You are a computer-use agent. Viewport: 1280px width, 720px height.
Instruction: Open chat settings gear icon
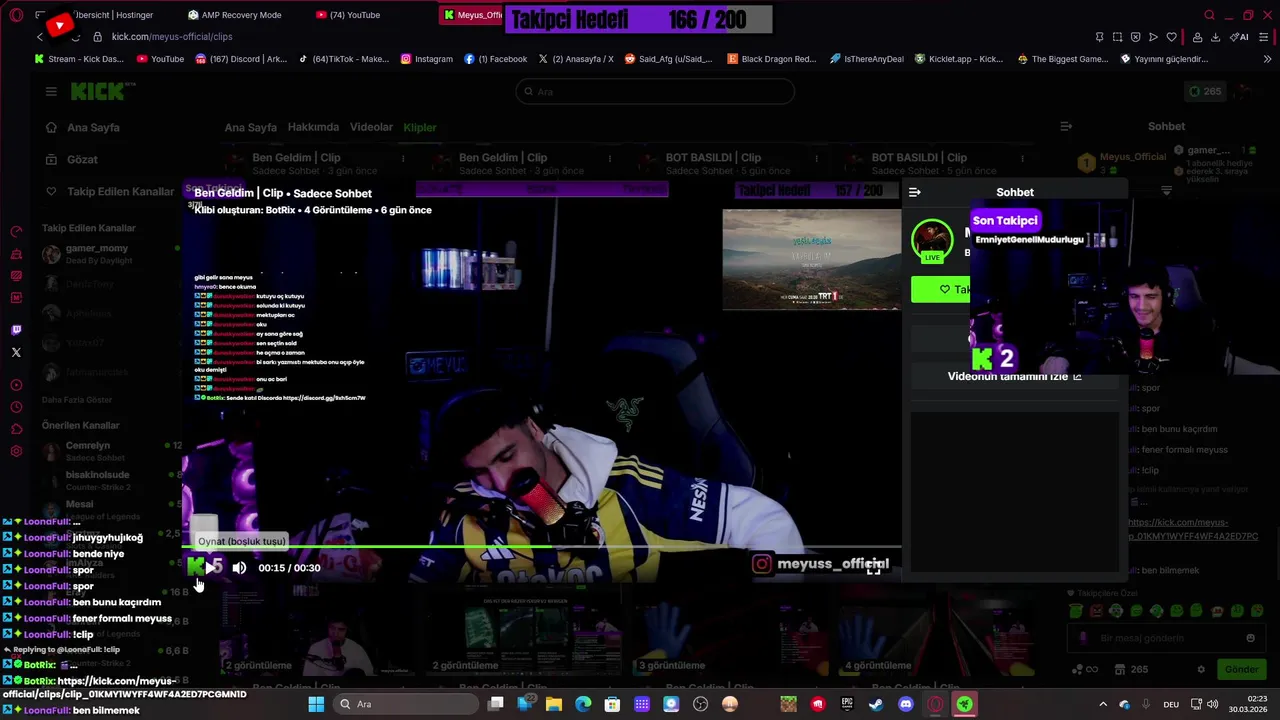coord(1201,669)
